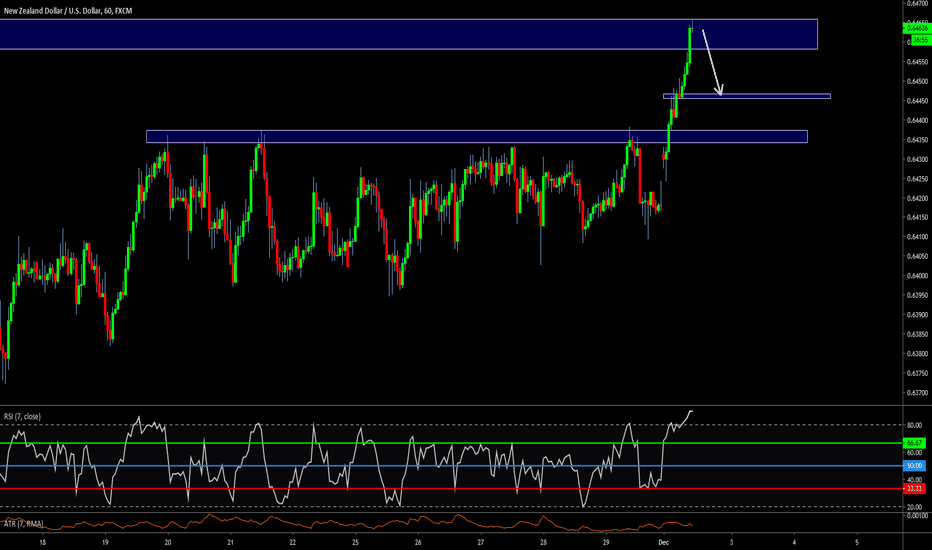Click the 0.64150 price axis label
932x550 pixels.
(918, 218)
